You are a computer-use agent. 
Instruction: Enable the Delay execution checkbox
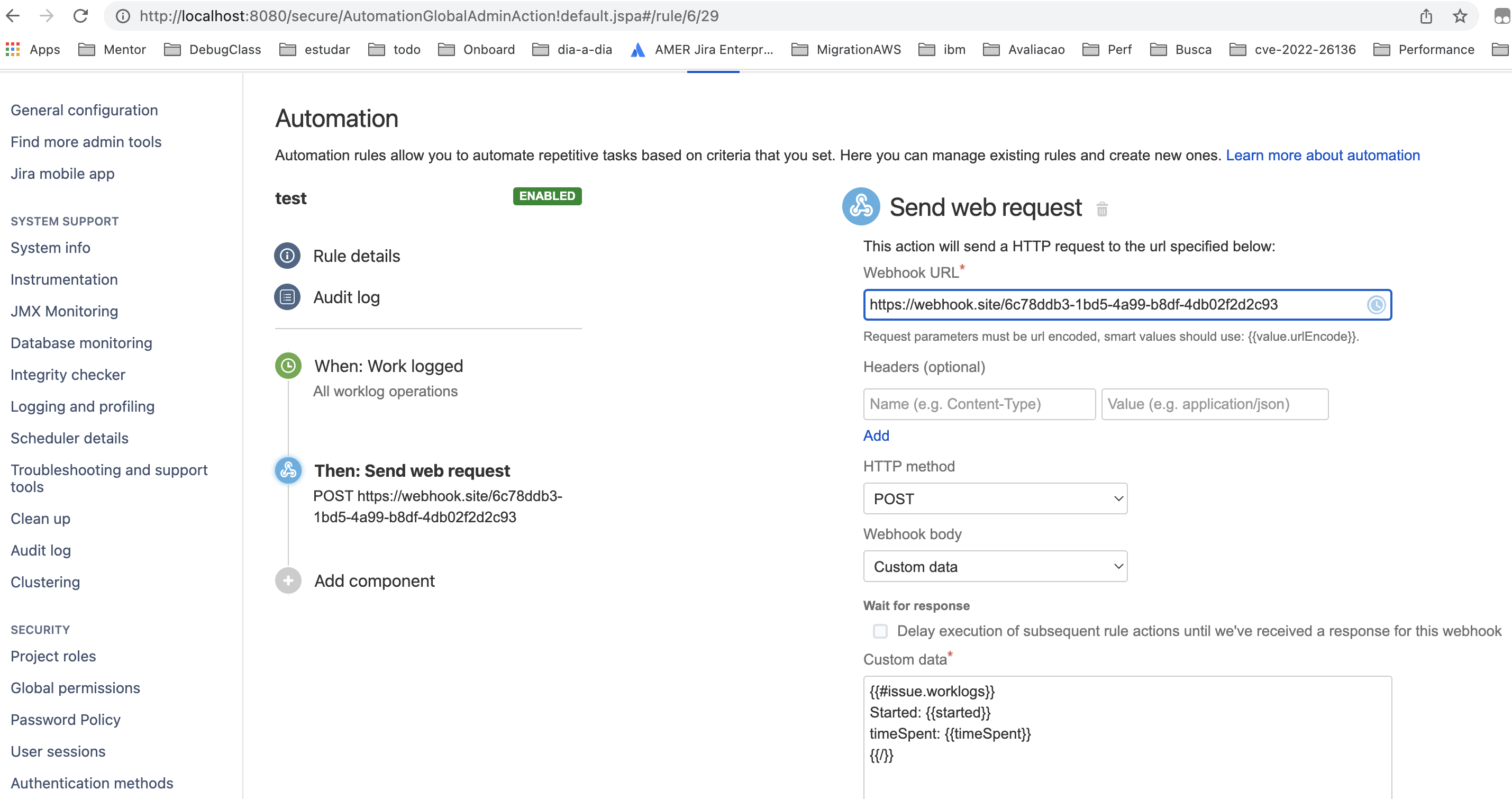tap(880, 631)
